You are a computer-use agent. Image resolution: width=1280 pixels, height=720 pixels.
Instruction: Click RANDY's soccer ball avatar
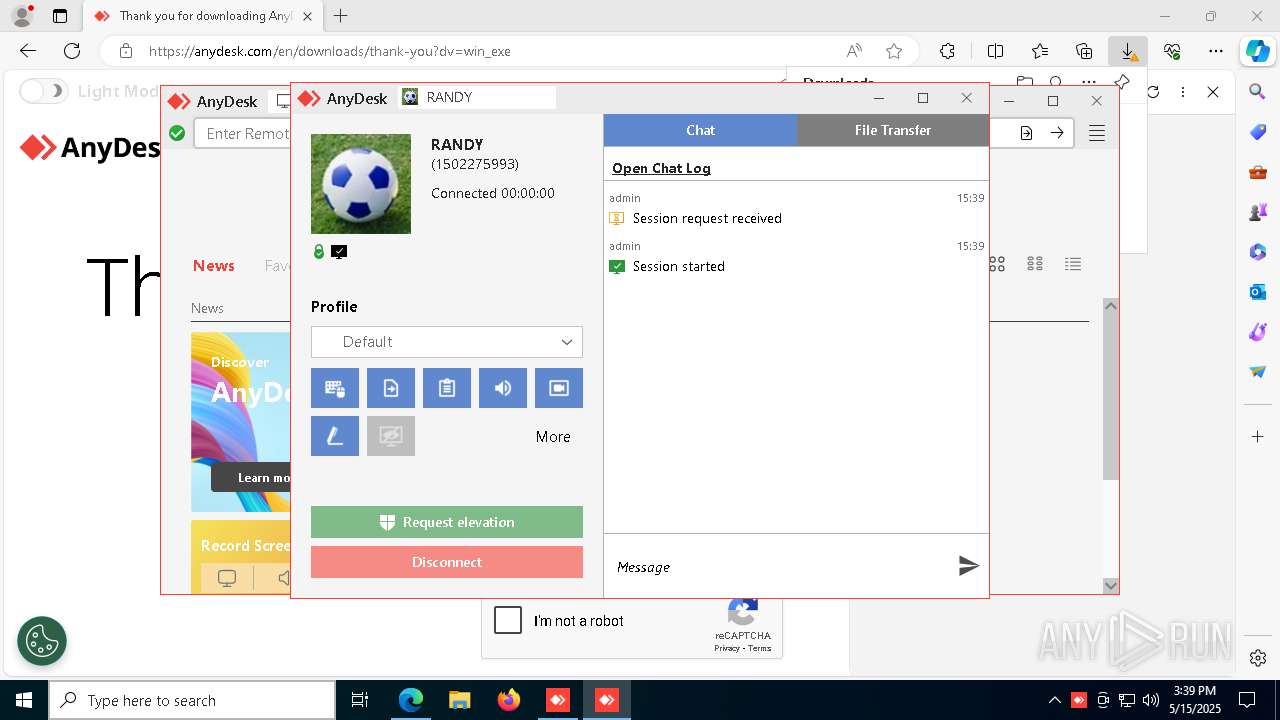point(361,184)
